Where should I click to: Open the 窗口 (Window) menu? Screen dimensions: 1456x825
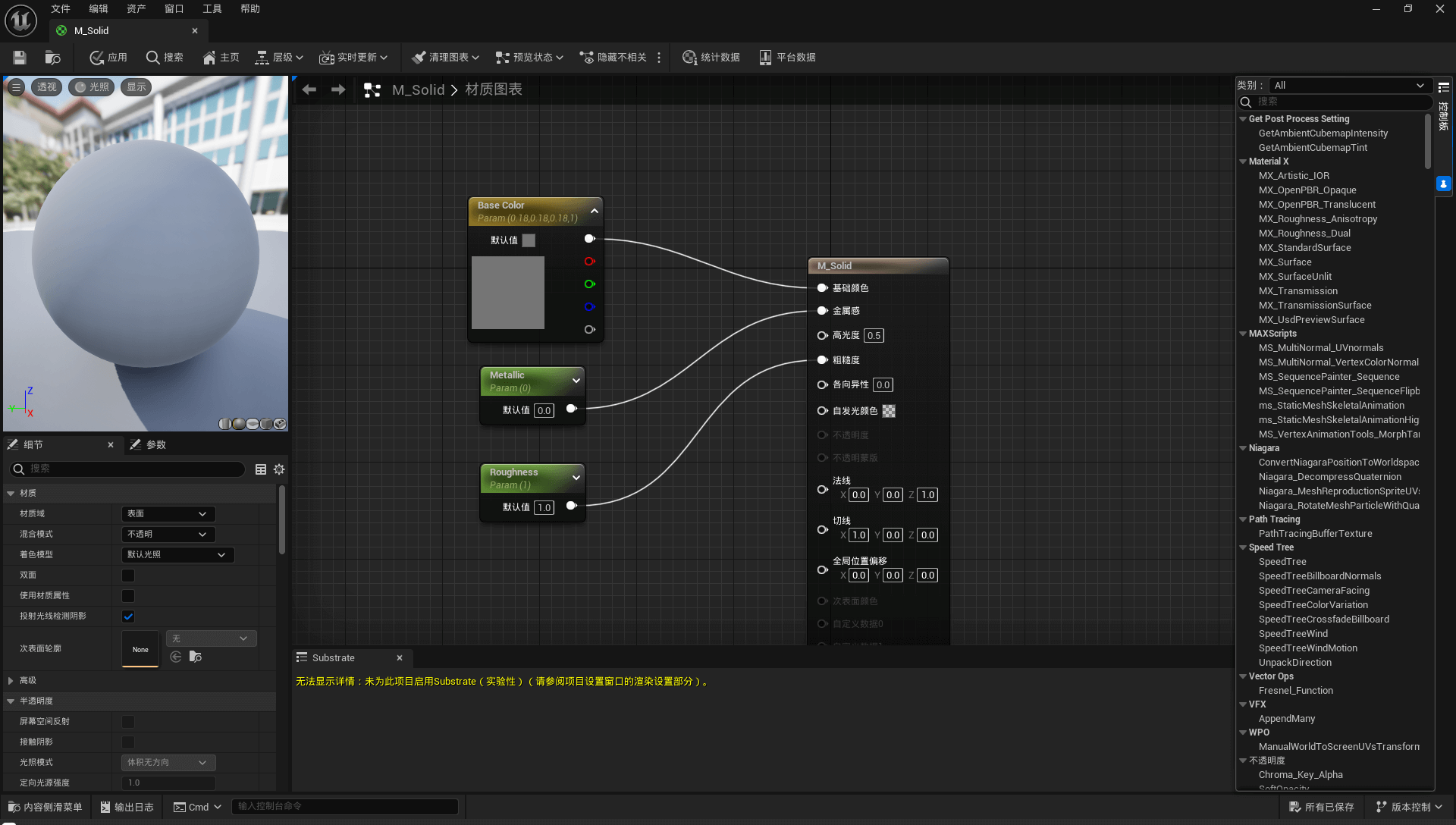[x=174, y=9]
